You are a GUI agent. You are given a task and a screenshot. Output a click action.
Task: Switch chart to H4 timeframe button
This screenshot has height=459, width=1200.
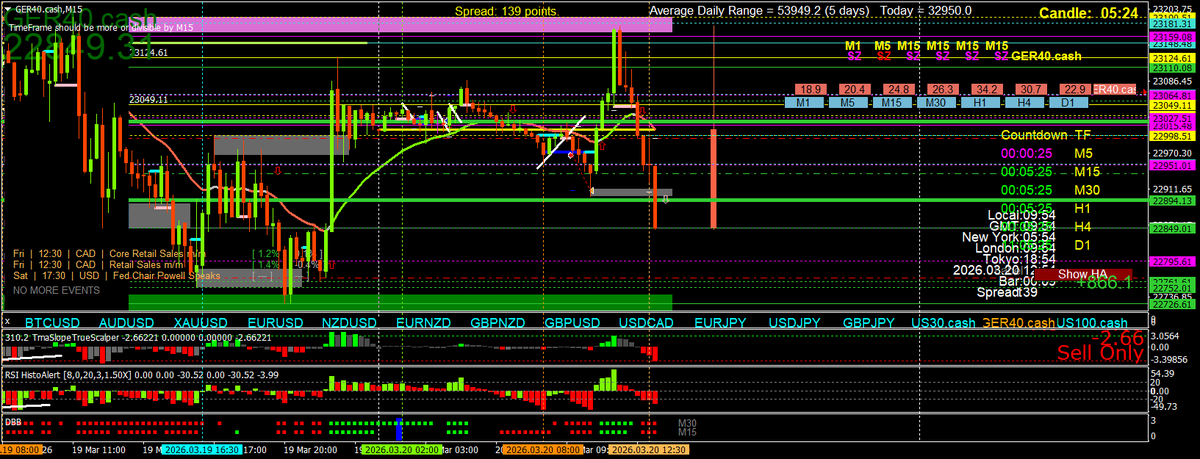tap(1024, 103)
